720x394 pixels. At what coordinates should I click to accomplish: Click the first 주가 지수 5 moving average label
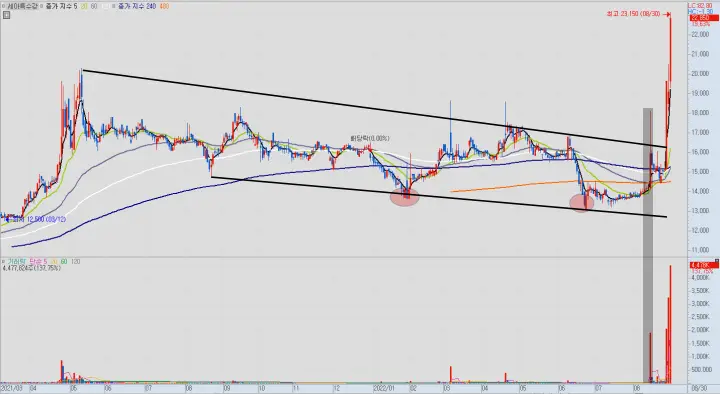pyautogui.click(x=61, y=6)
